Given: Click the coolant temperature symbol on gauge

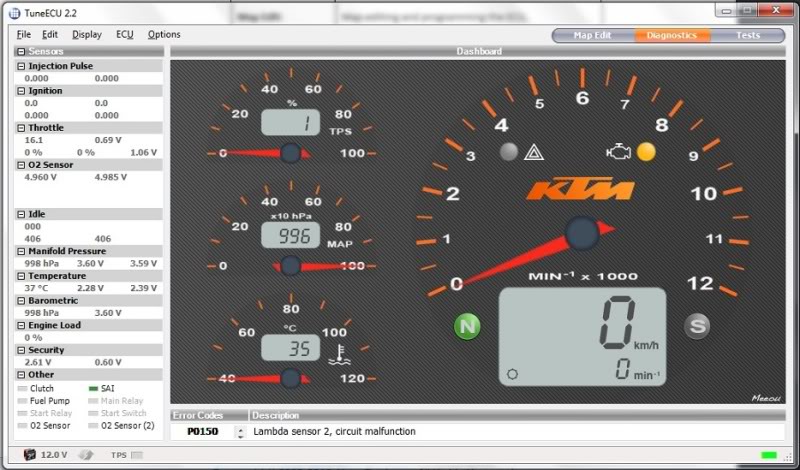Looking at the screenshot, I should click(339, 356).
